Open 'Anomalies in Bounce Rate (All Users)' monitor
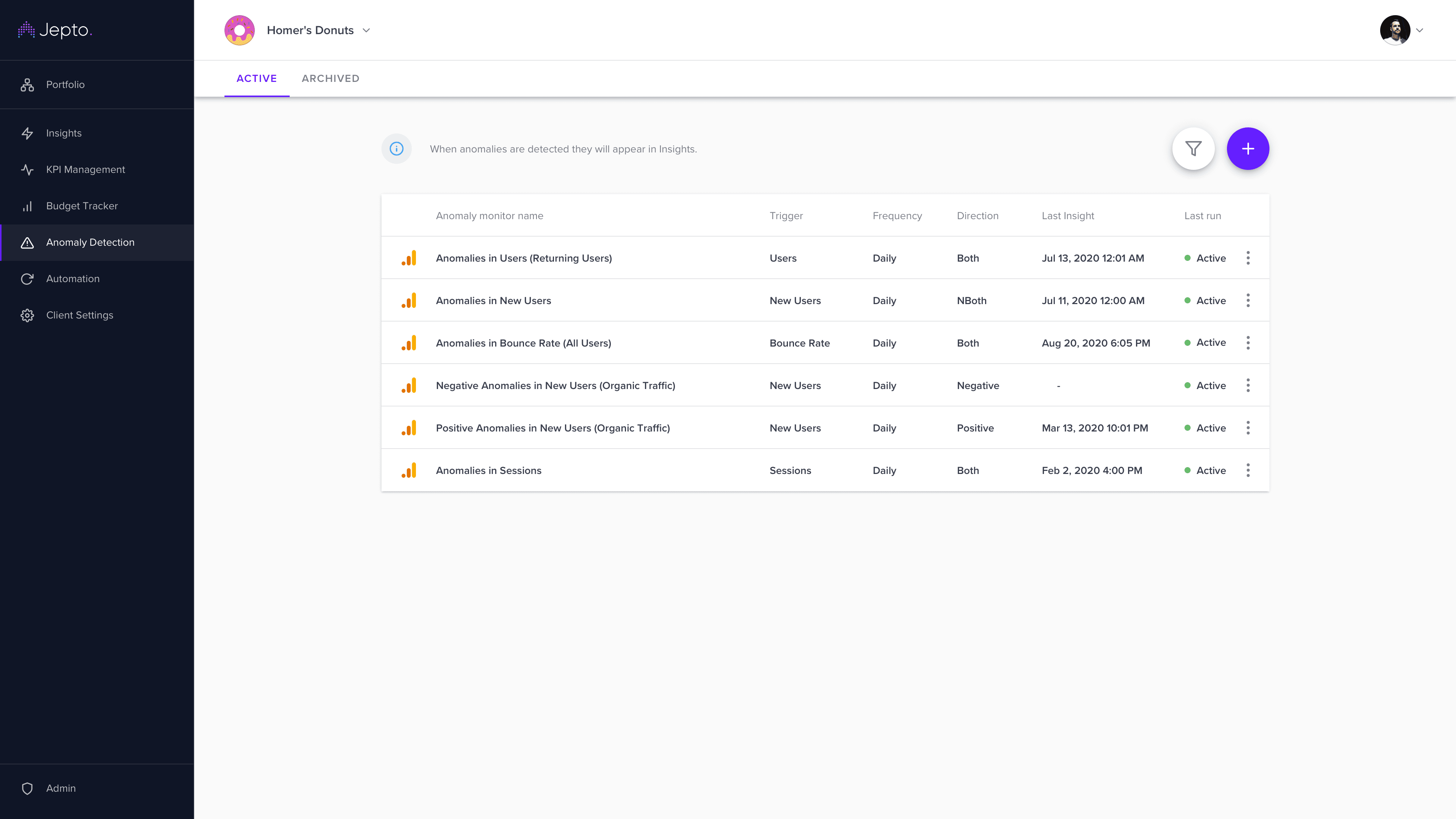Viewport: 1456px width, 819px height. click(x=523, y=343)
